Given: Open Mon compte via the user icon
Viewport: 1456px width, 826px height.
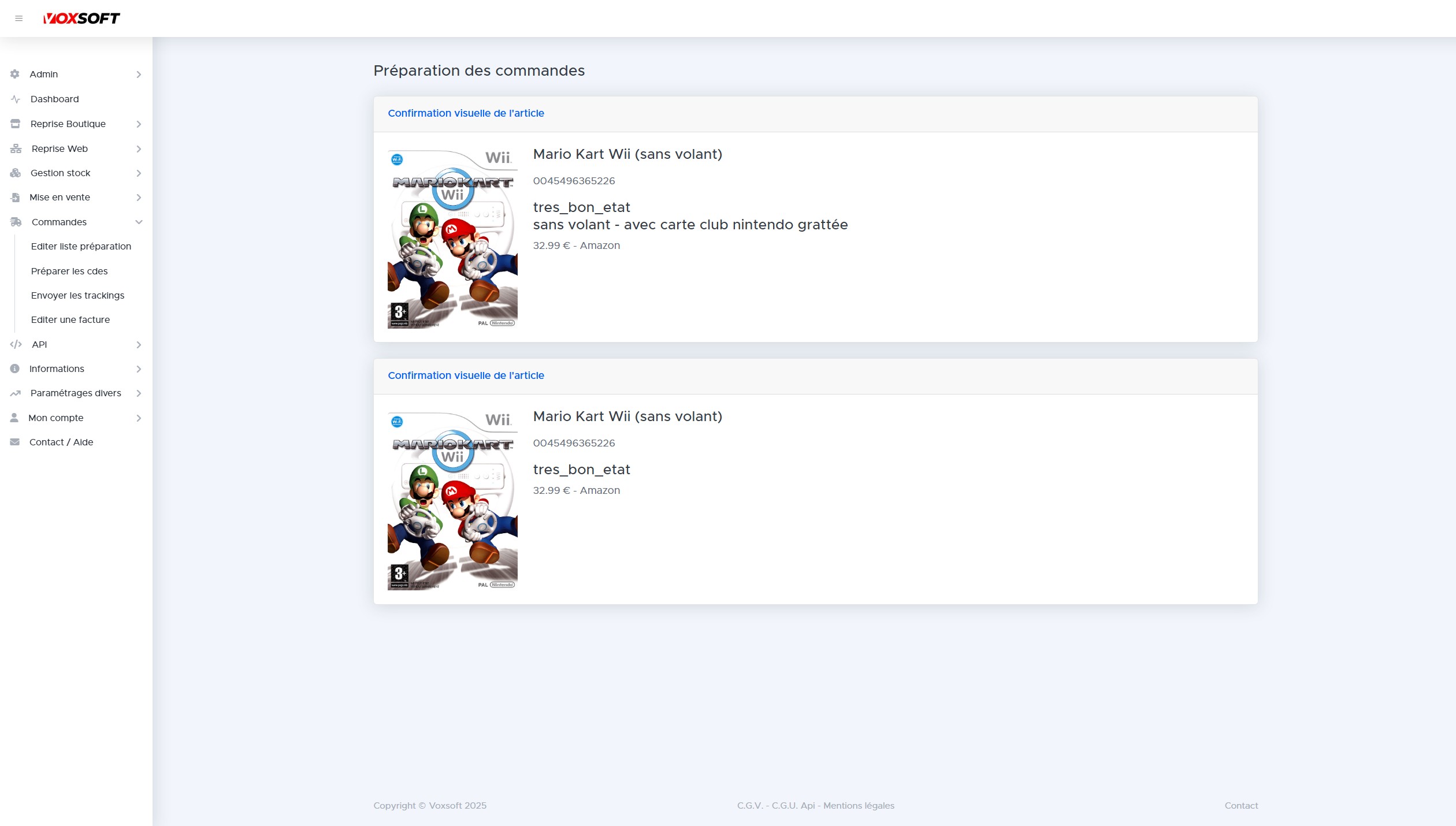Looking at the screenshot, I should 14,418.
